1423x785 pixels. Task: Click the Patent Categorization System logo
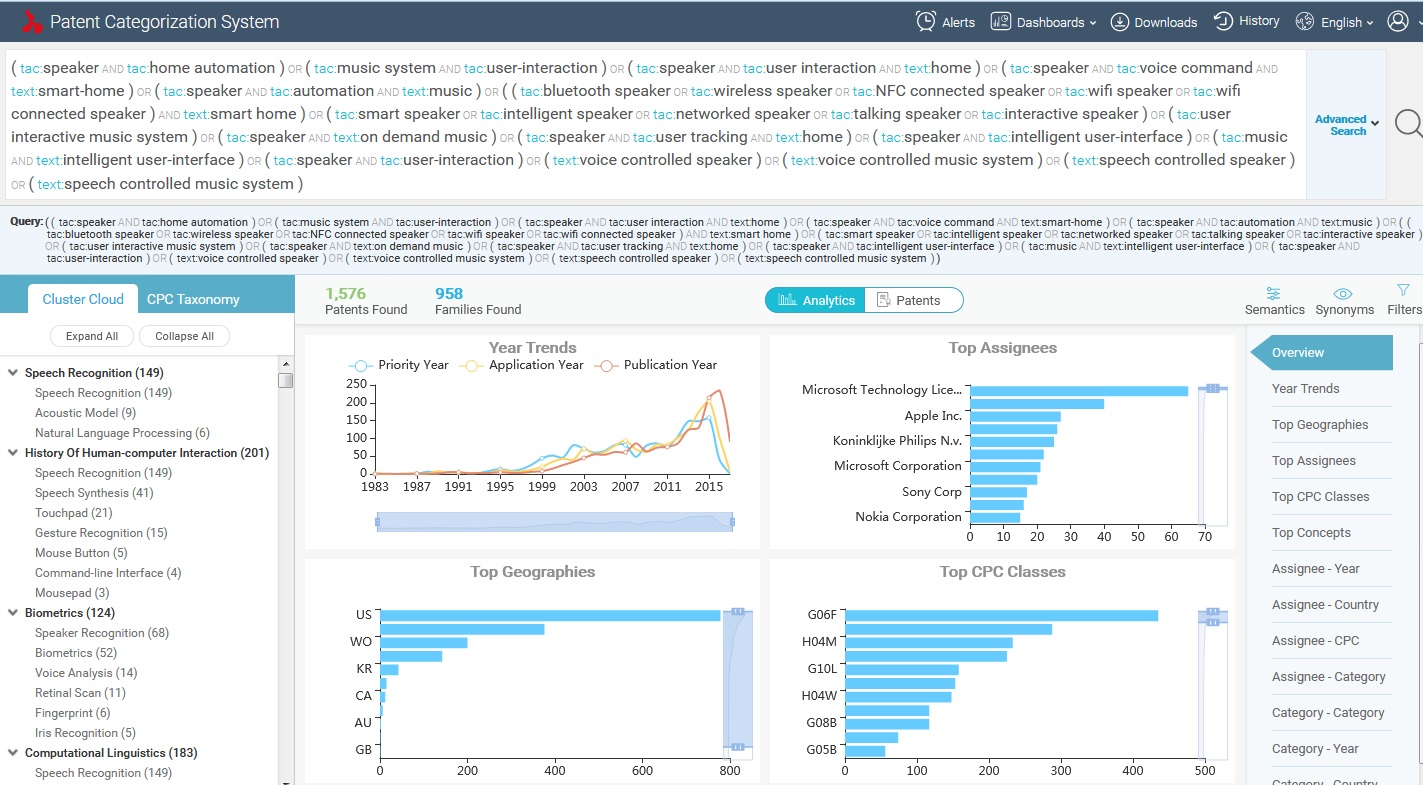(32, 22)
